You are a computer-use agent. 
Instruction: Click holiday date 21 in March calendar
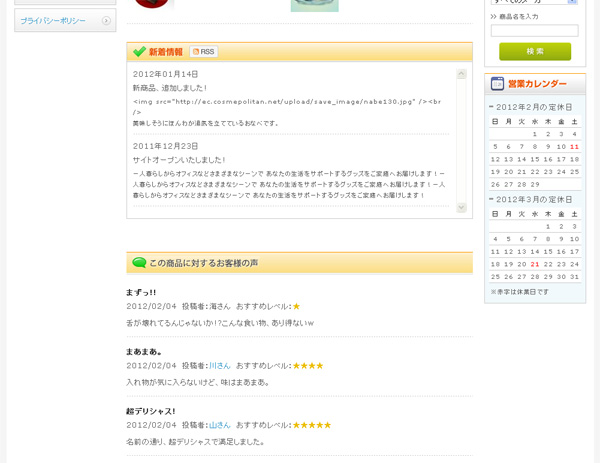point(535,264)
